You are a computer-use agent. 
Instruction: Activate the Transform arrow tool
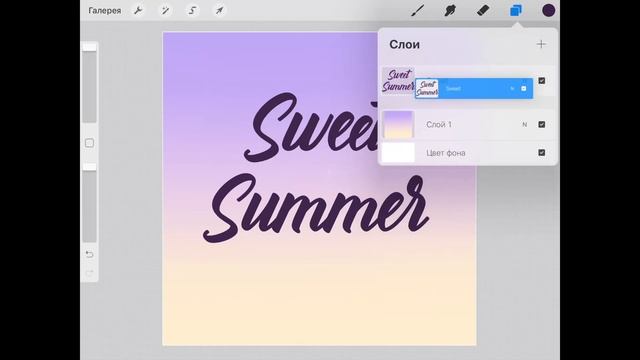(x=219, y=11)
